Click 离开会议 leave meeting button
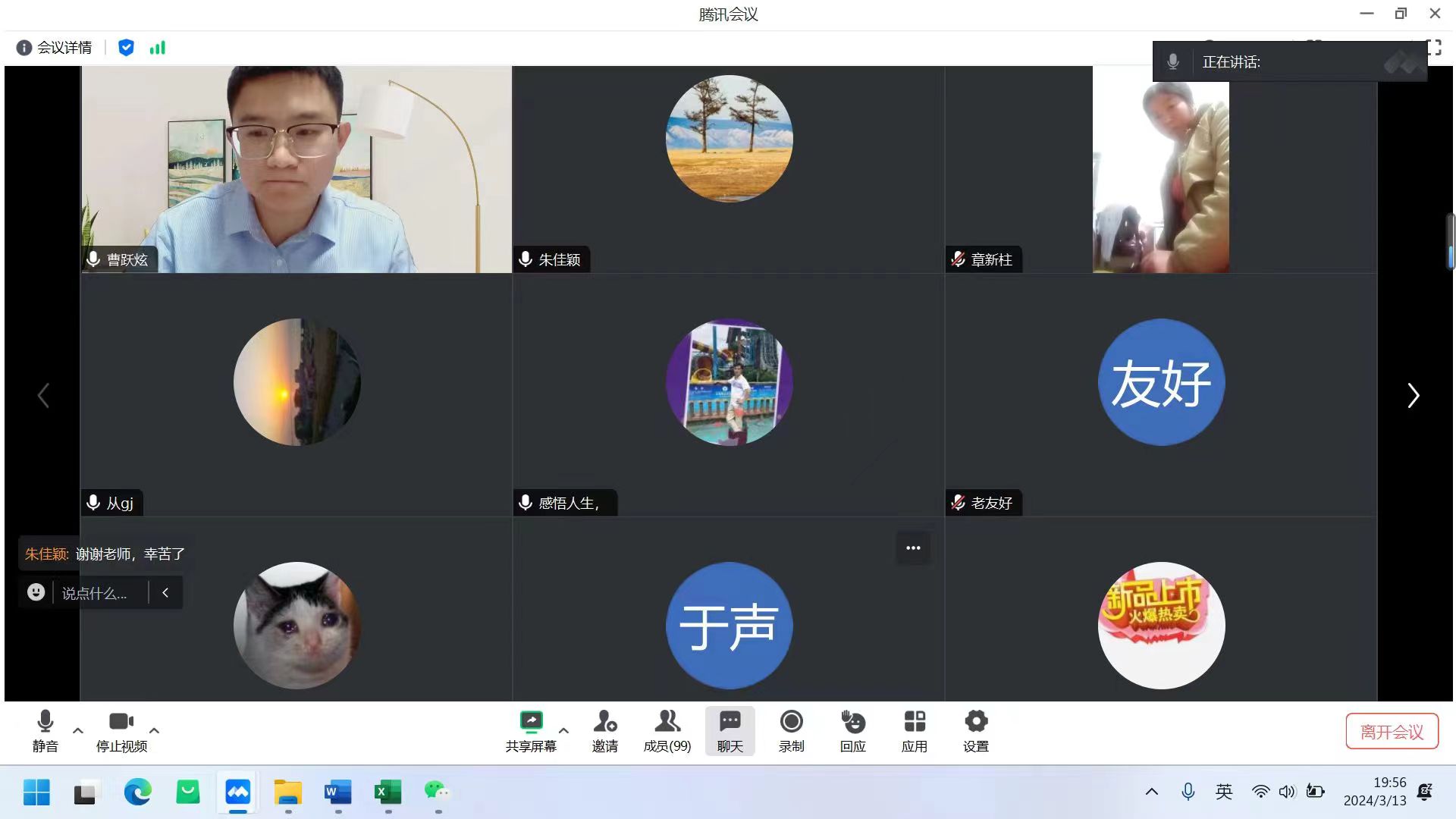Viewport: 1456px width, 819px height. pyautogui.click(x=1392, y=732)
